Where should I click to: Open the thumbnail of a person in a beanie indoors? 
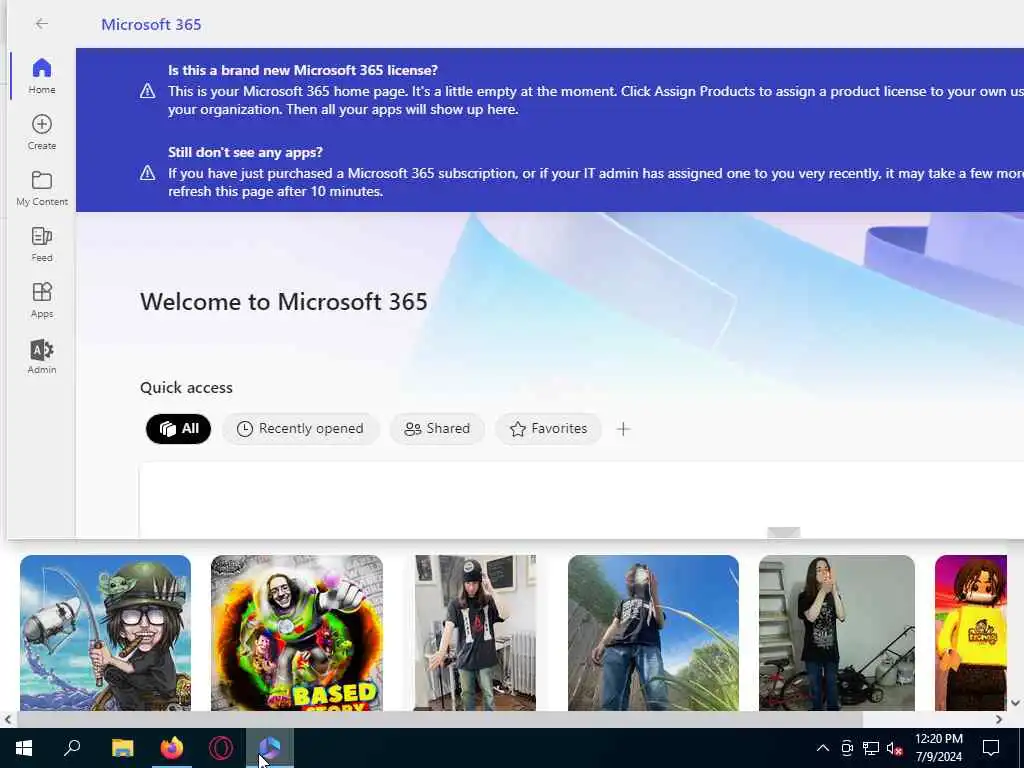click(475, 632)
